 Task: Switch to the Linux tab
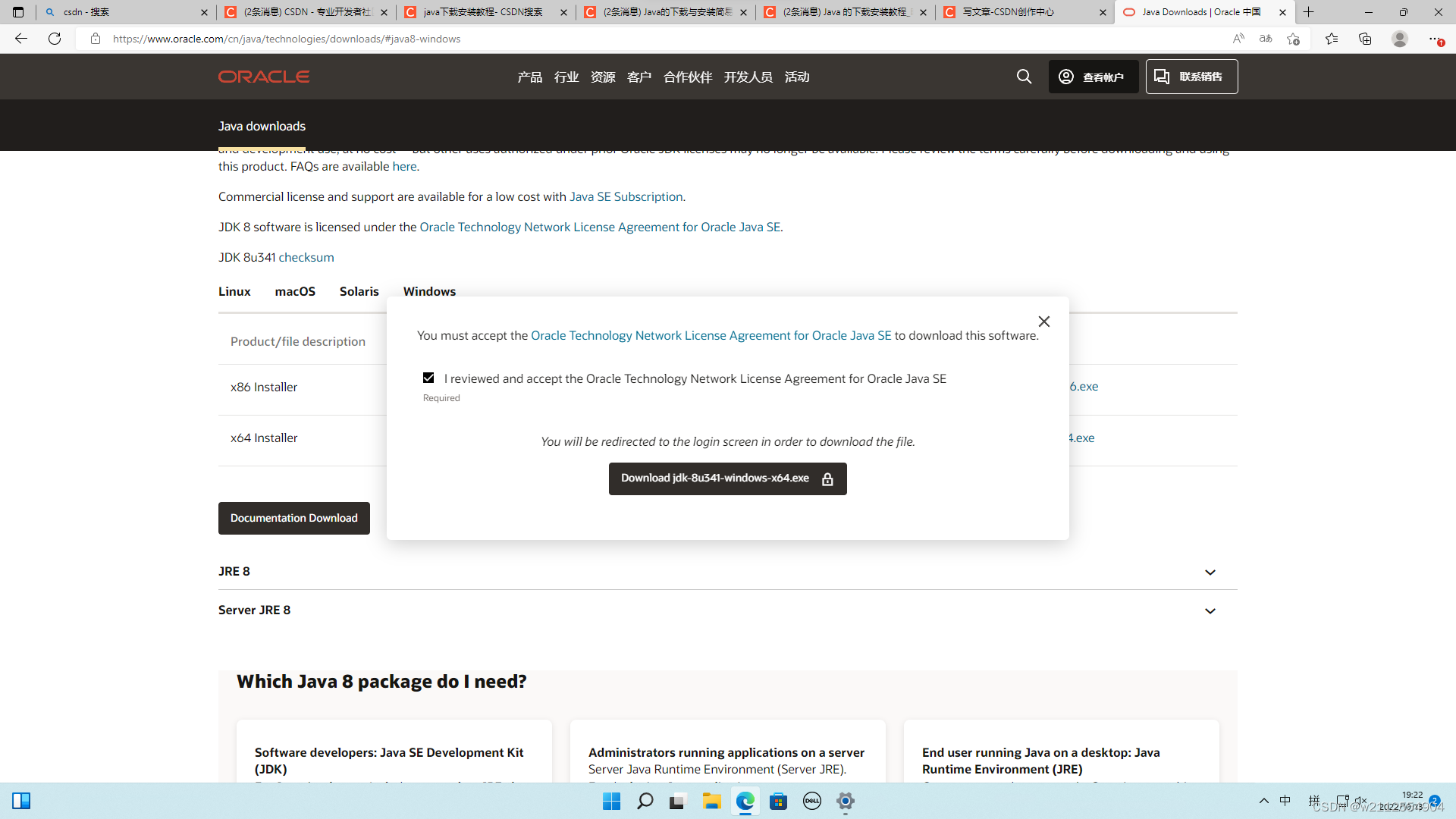234,291
